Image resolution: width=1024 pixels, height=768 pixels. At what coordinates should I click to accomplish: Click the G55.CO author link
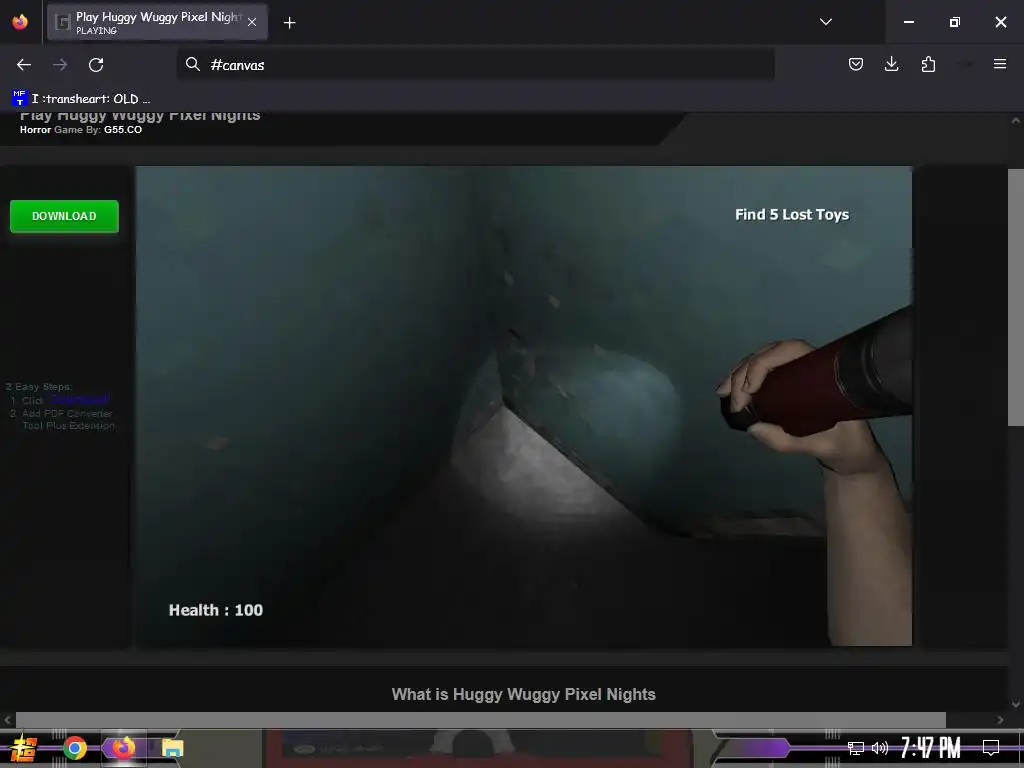[123, 129]
